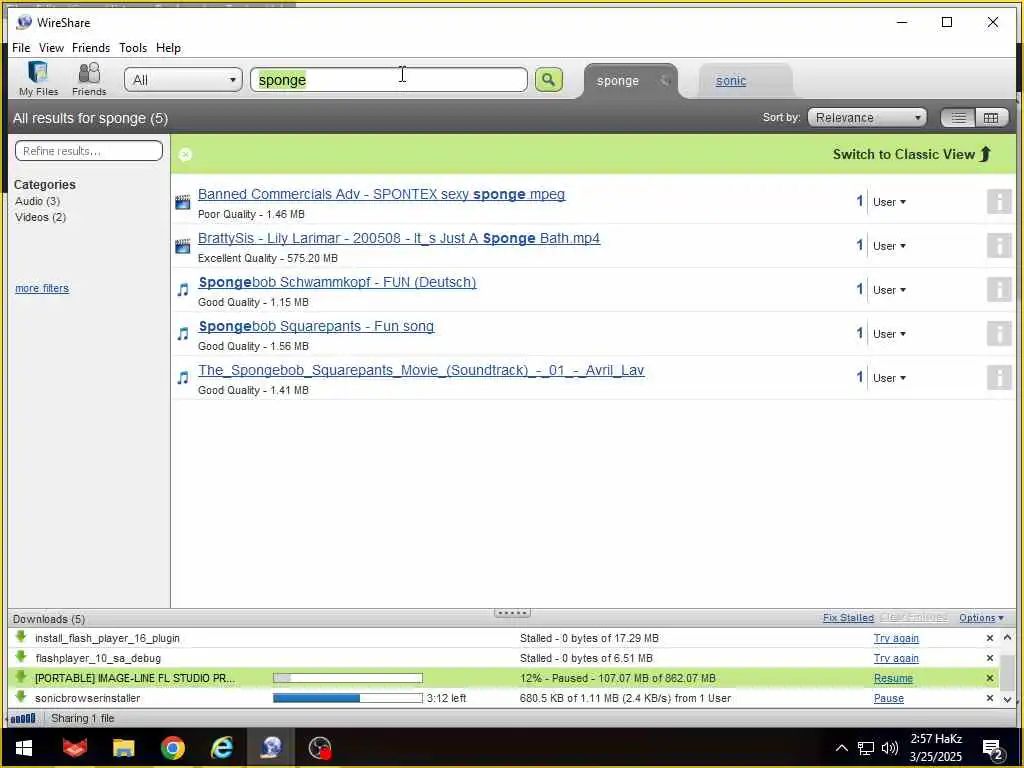Show info for Spongebob Movie Soundtrack result
The height and width of the screenshot is (768, 1024).
pyautogui.click(x=999, y=377)
